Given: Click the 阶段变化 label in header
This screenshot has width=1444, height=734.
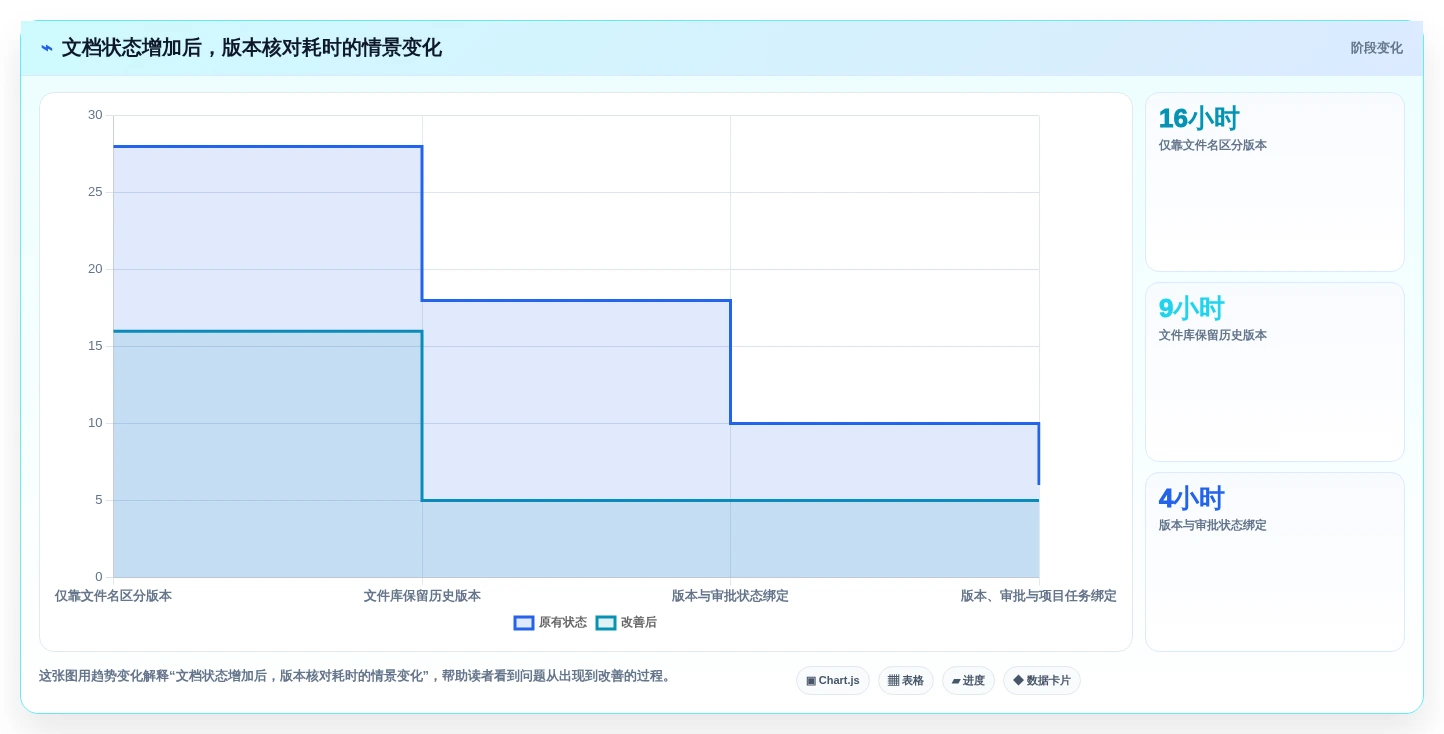Looking at the screenshot, I should [x=1376, y=48].
